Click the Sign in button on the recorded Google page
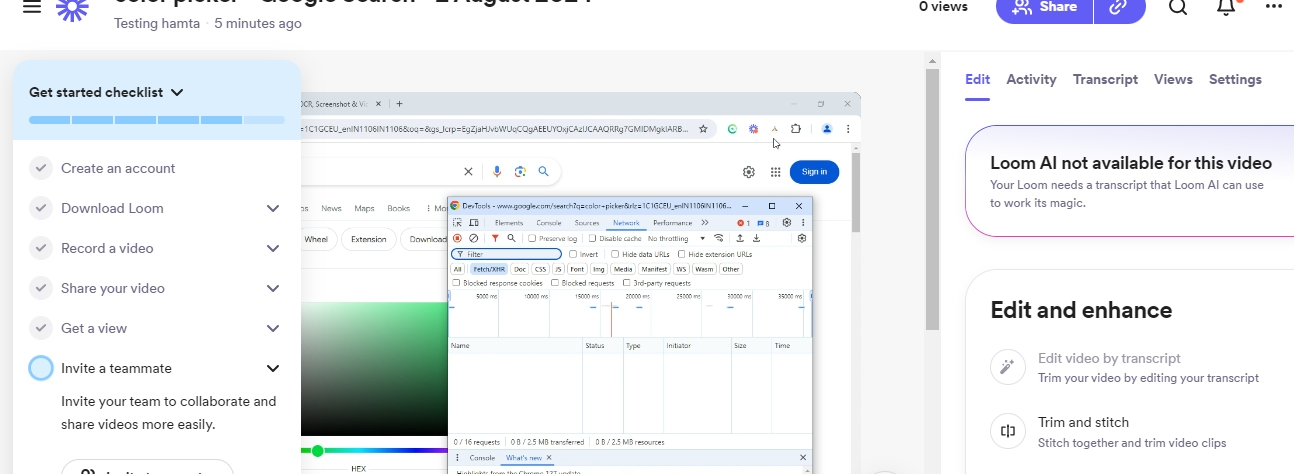 [814, 172]
